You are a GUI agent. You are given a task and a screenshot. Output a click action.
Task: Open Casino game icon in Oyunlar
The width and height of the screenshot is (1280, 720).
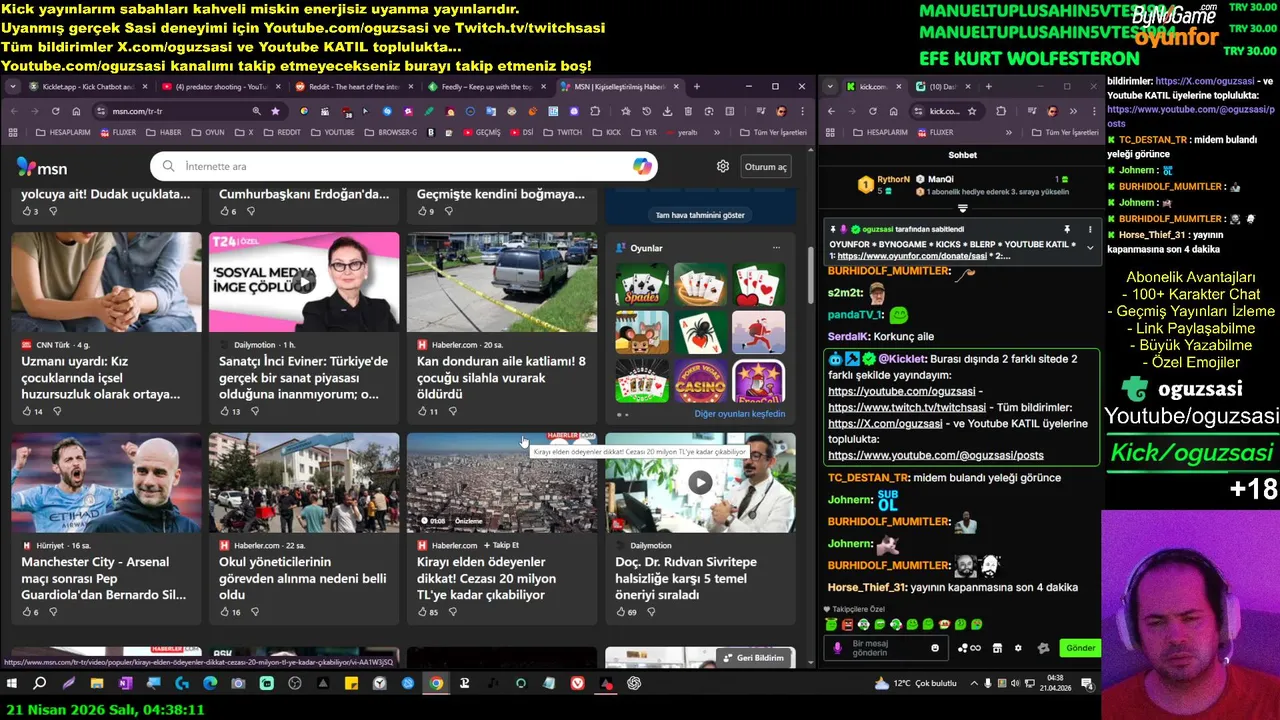click(700, 381)
